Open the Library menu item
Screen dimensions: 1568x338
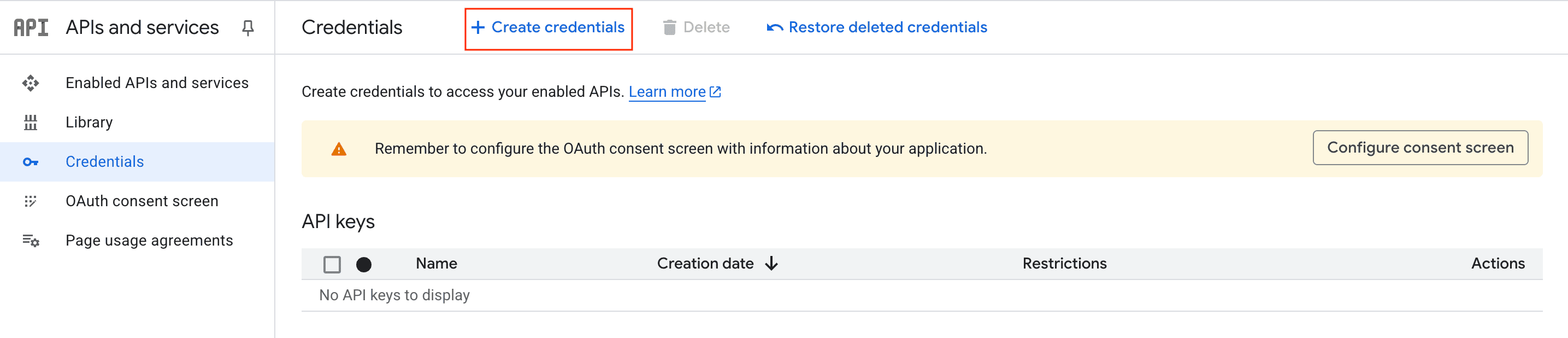coord(89,123)
